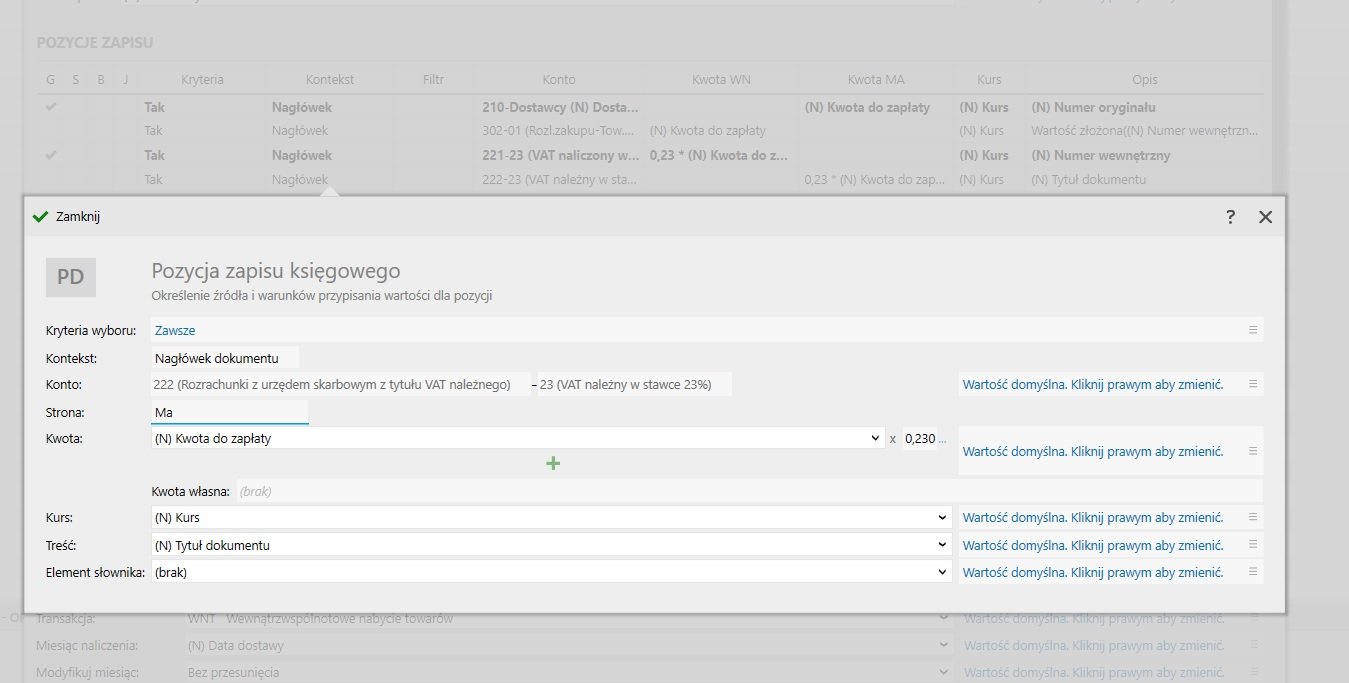
Task: Expand the Kwota dropdown
Action: pyautogui.click(x=876, y=438)
